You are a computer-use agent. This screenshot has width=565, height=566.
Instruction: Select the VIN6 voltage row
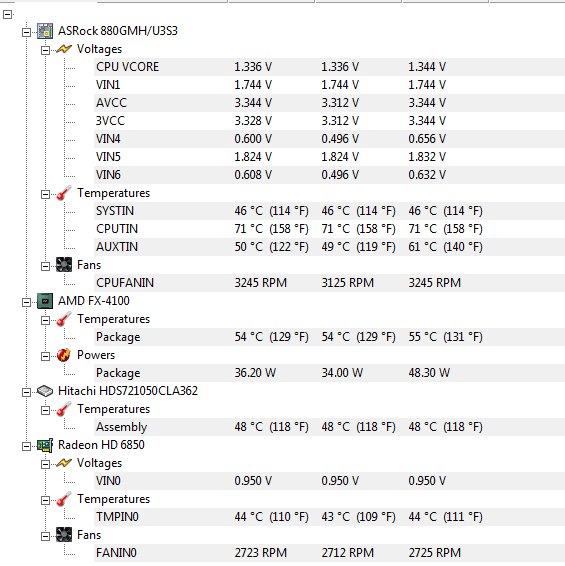(329, 175)
